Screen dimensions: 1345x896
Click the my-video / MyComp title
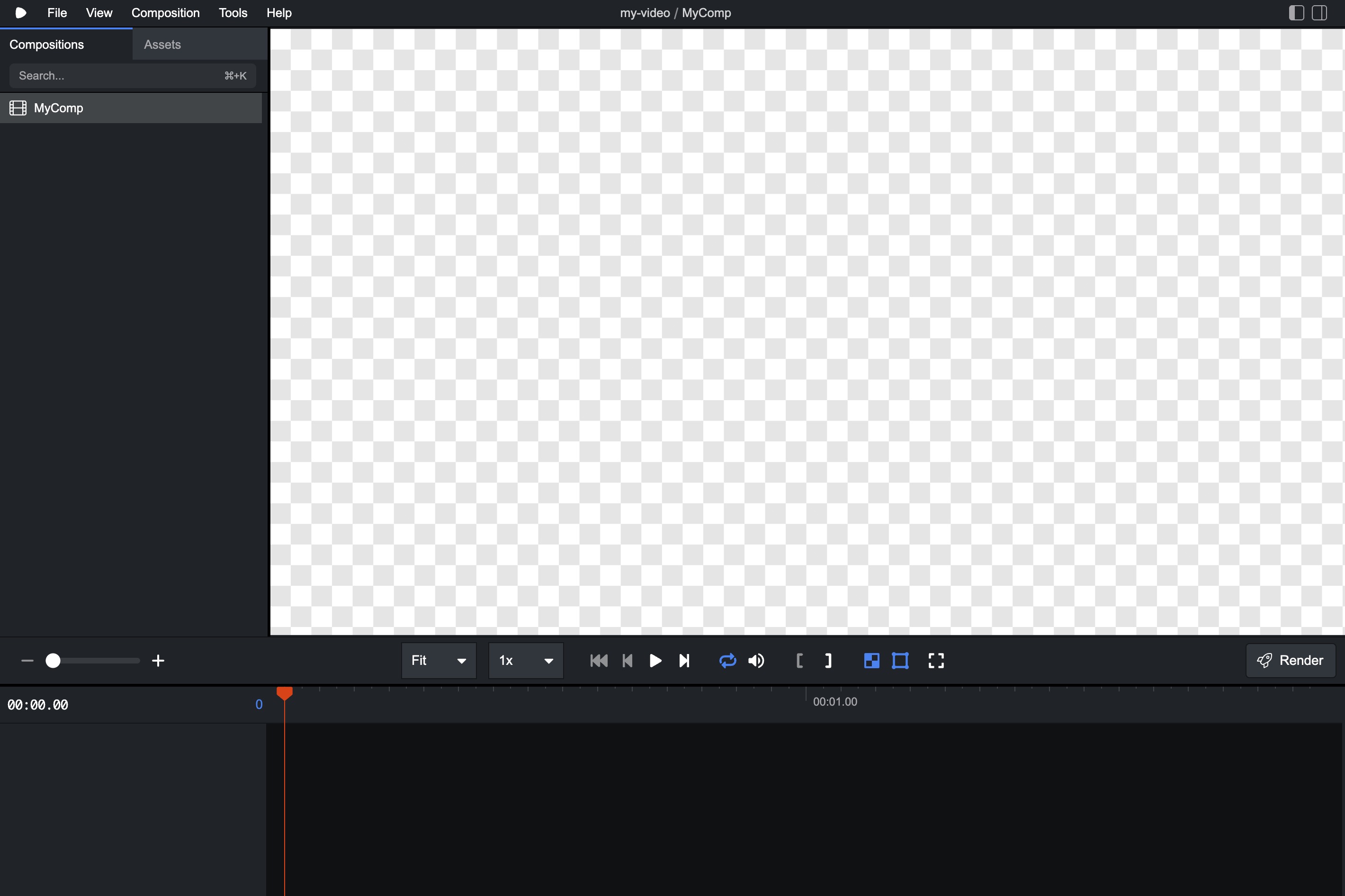click(x=675, y=13)
